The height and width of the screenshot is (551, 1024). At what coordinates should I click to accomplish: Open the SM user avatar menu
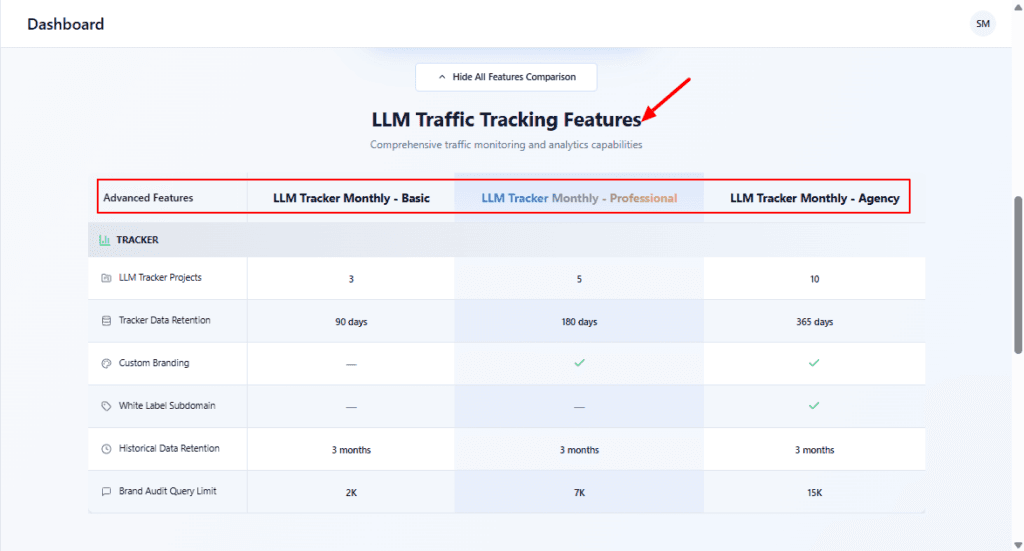[983, 24]
